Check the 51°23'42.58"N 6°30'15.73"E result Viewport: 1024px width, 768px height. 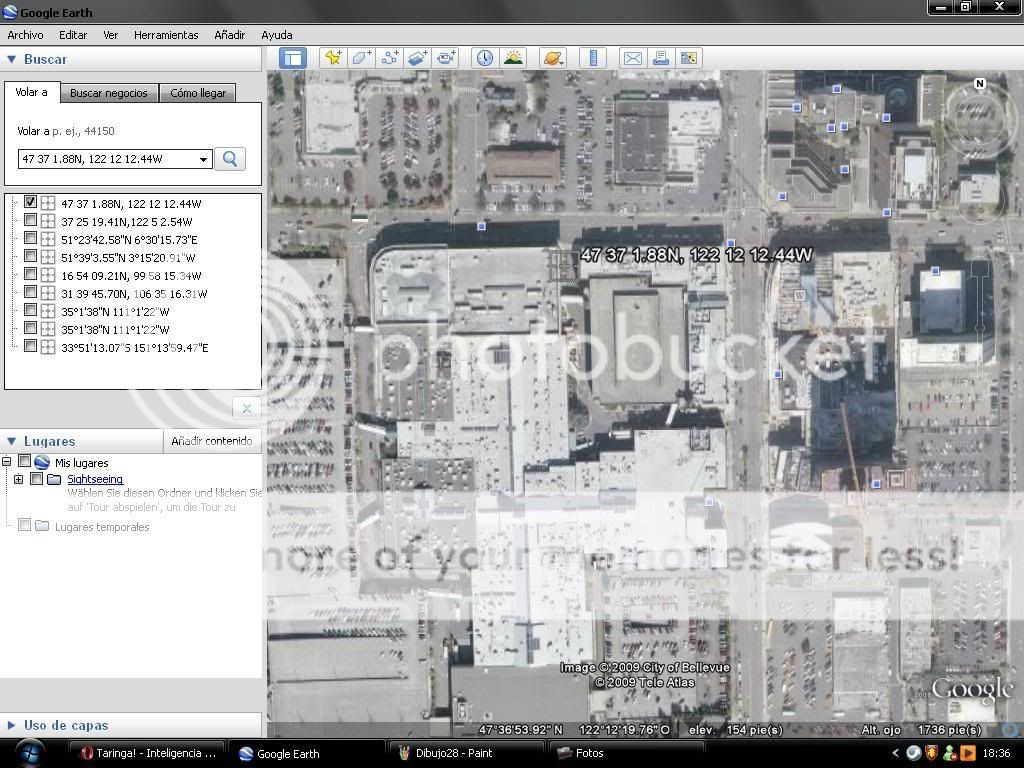pos(30,238)
